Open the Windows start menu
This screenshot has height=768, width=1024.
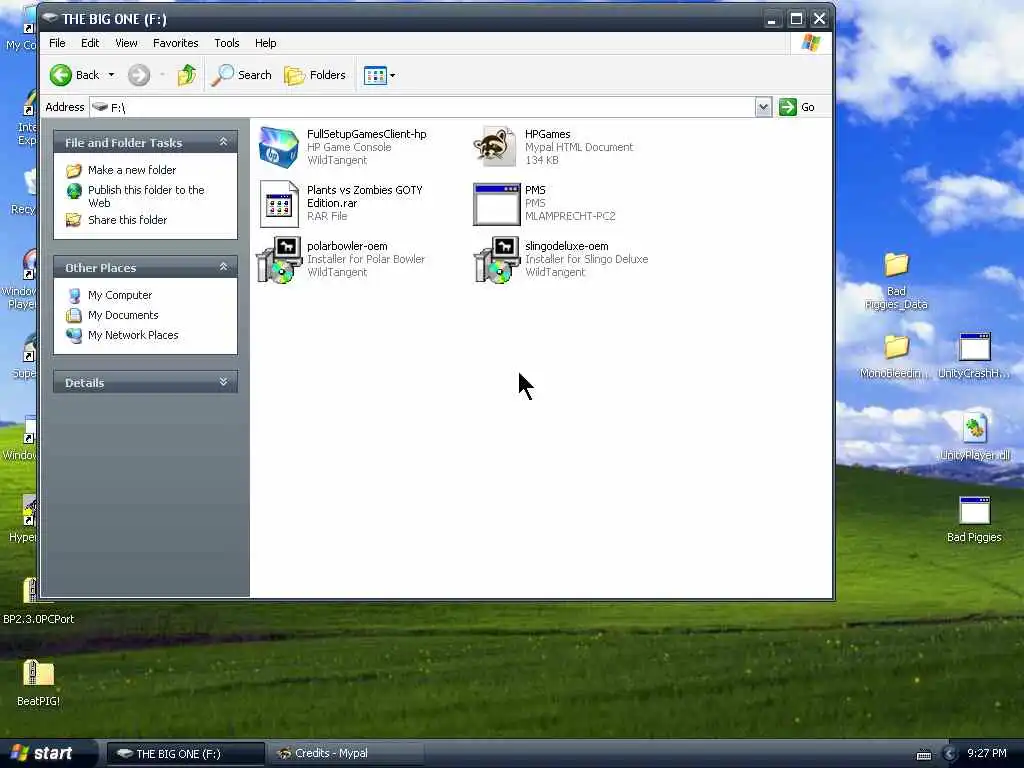47,753
